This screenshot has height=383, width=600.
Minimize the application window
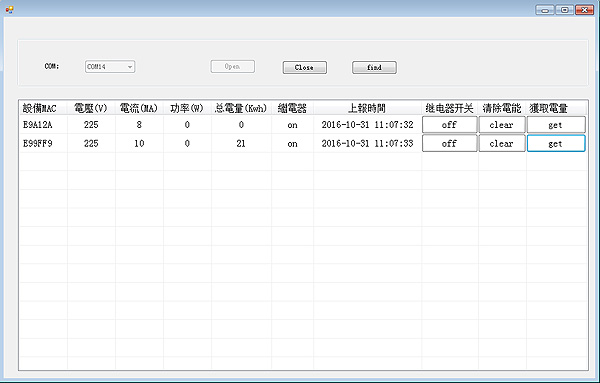coord(545,10)
